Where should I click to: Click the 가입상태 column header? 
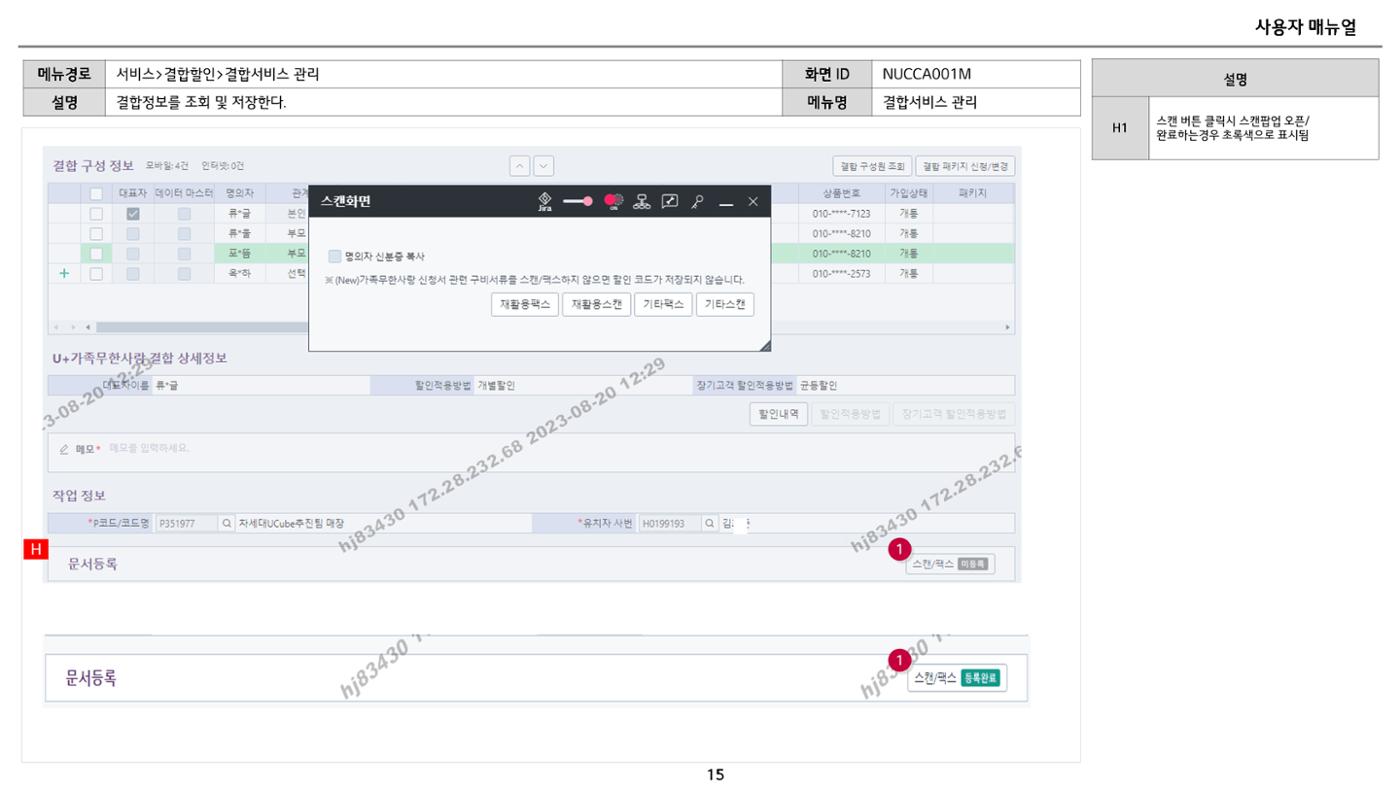(x=909, y=193)
